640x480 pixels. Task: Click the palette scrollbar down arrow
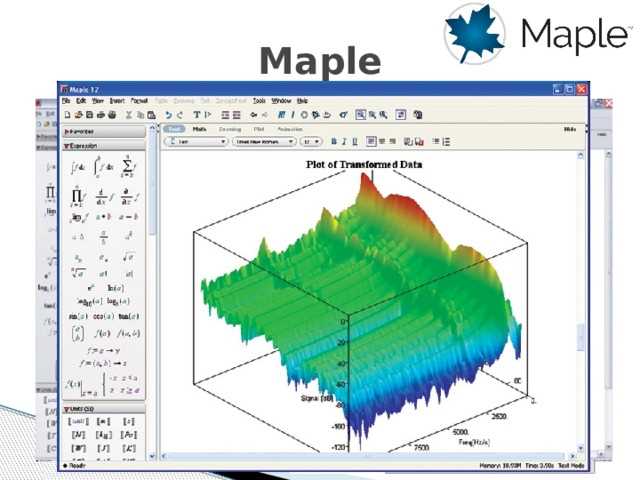click(152, 456)
